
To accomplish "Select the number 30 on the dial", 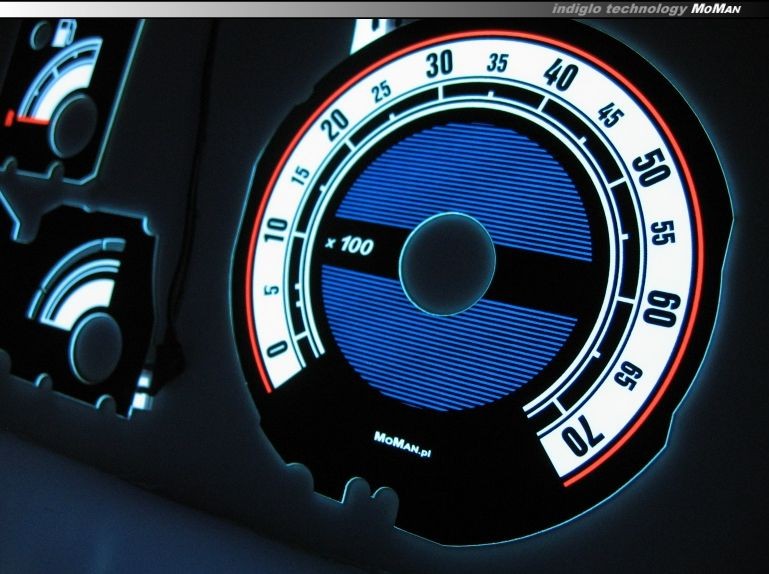I will tap(439, 66).
